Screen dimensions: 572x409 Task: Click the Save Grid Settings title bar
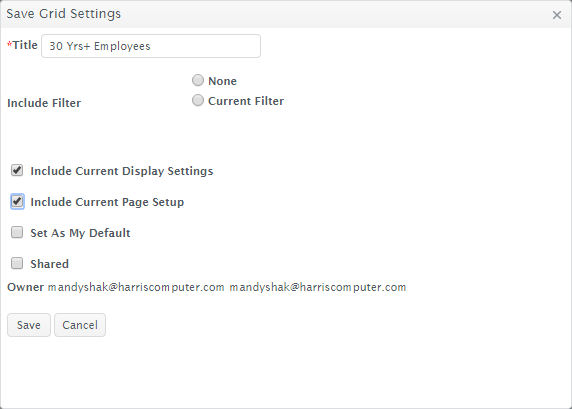[x=286, y=14]
